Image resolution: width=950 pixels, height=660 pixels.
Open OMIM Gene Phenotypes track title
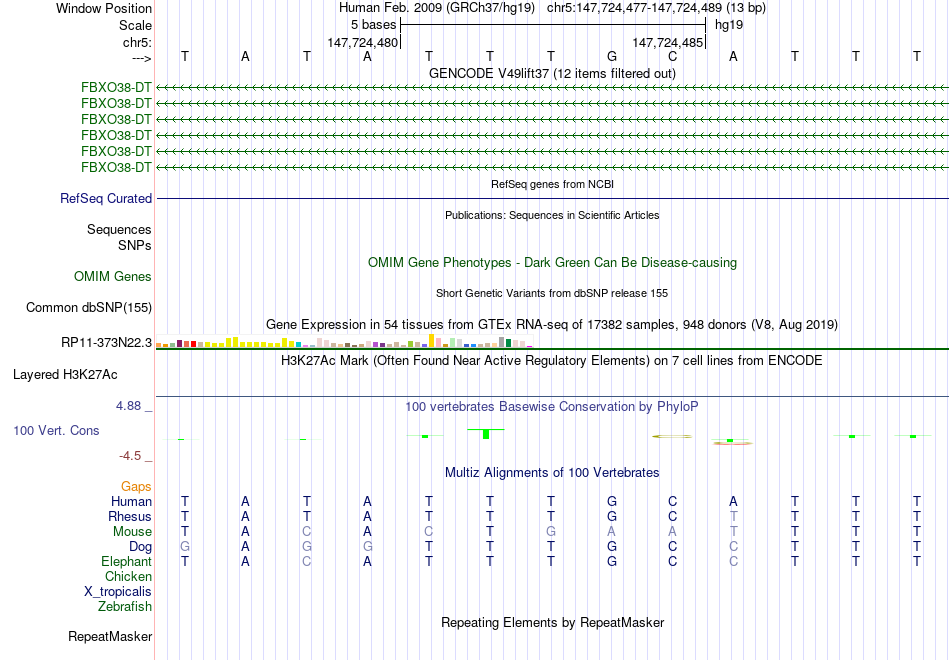[552, 262]
